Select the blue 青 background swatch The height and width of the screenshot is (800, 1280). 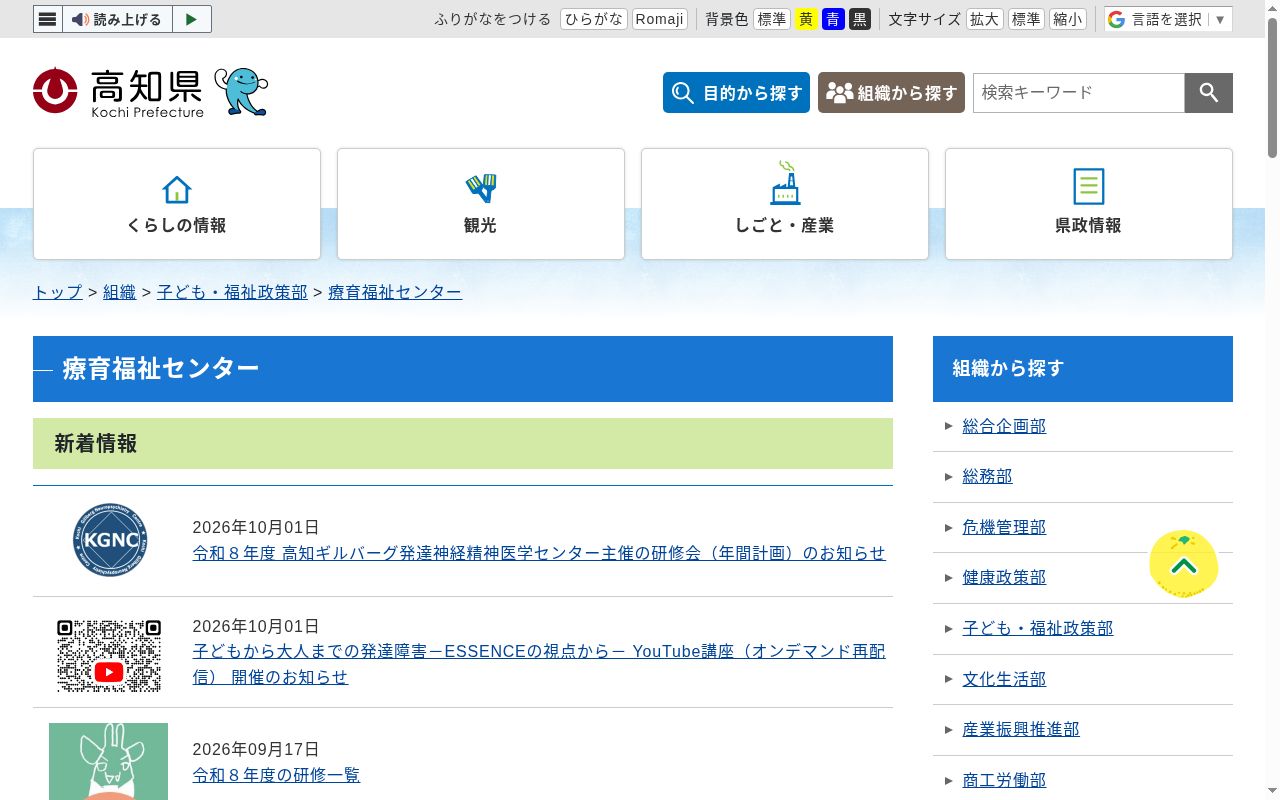pos(833,19)
